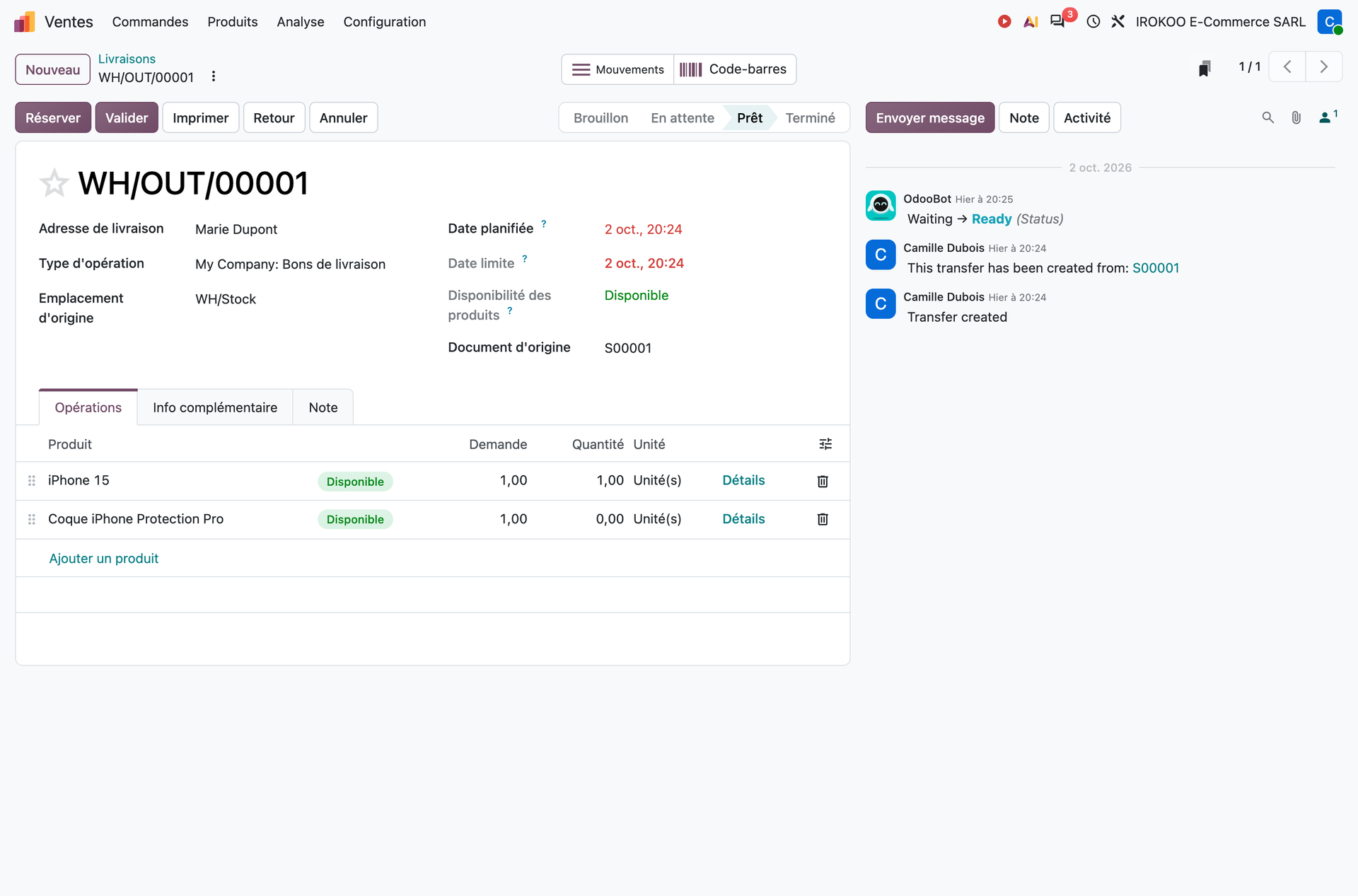Screen dimensions: 1358x896
Task: Search messages in the chatter
Action: 1268,117
